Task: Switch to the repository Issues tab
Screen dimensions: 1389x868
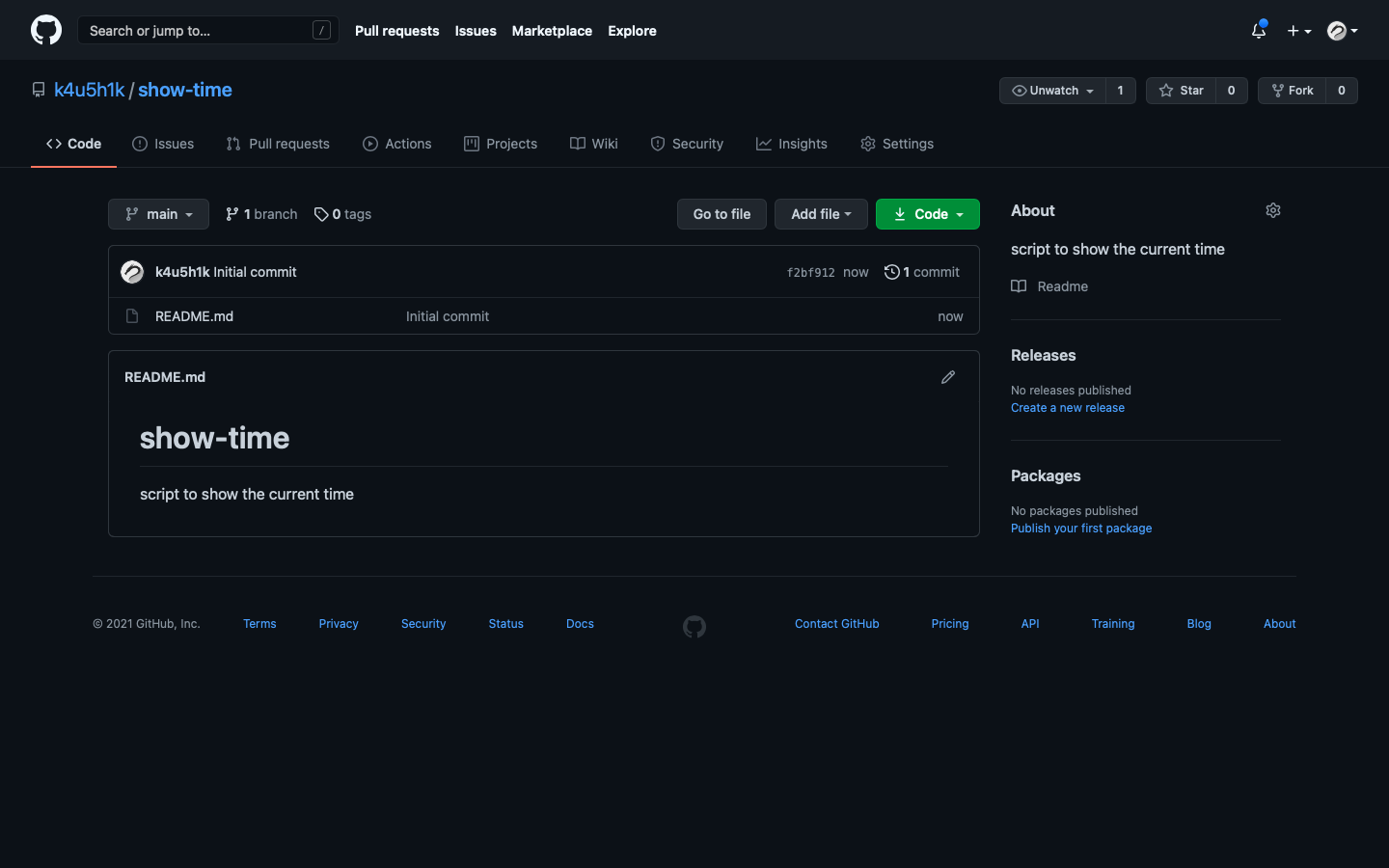Action: (x=163, y=144)
